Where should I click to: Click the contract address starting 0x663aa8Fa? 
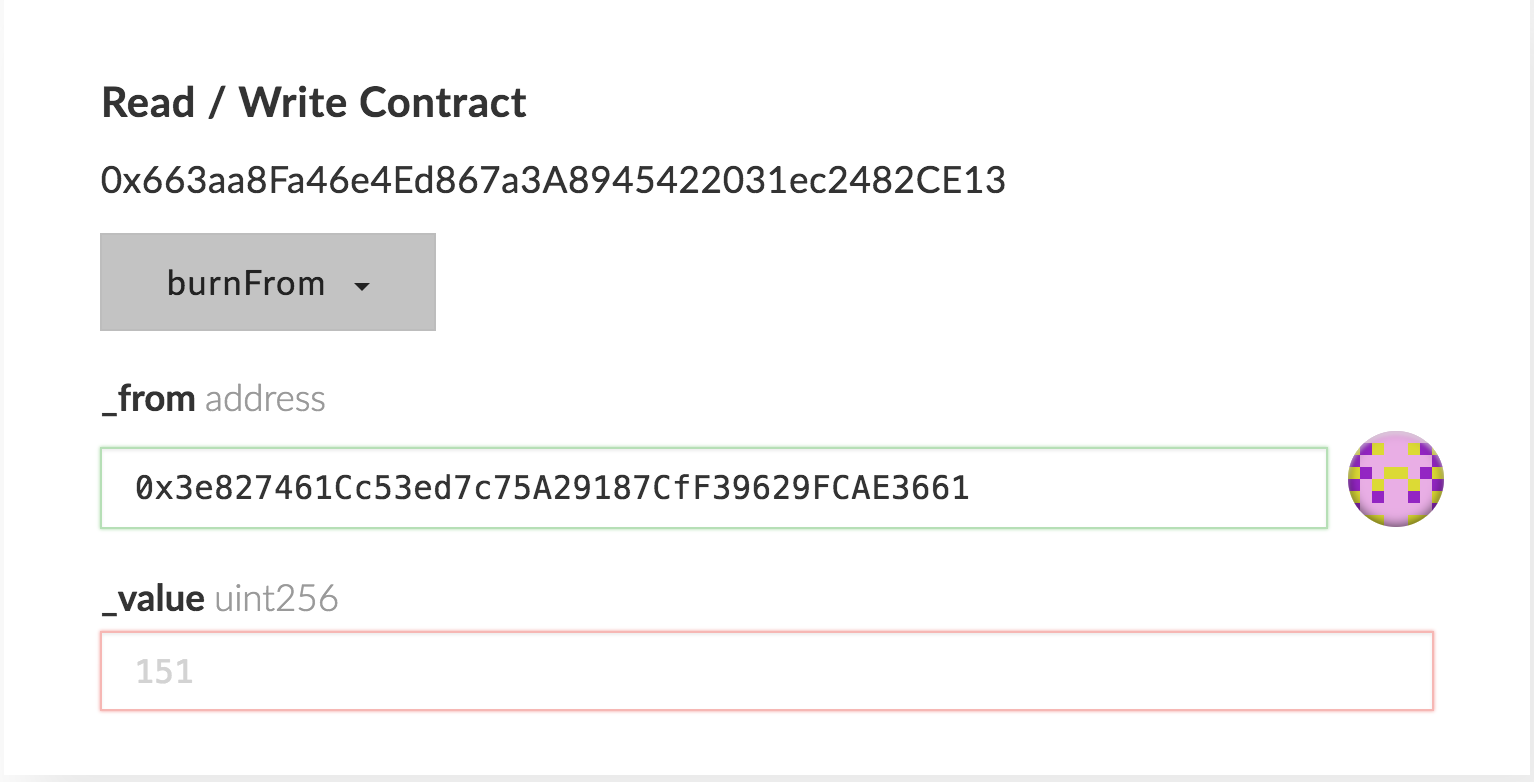click(552, 181)
